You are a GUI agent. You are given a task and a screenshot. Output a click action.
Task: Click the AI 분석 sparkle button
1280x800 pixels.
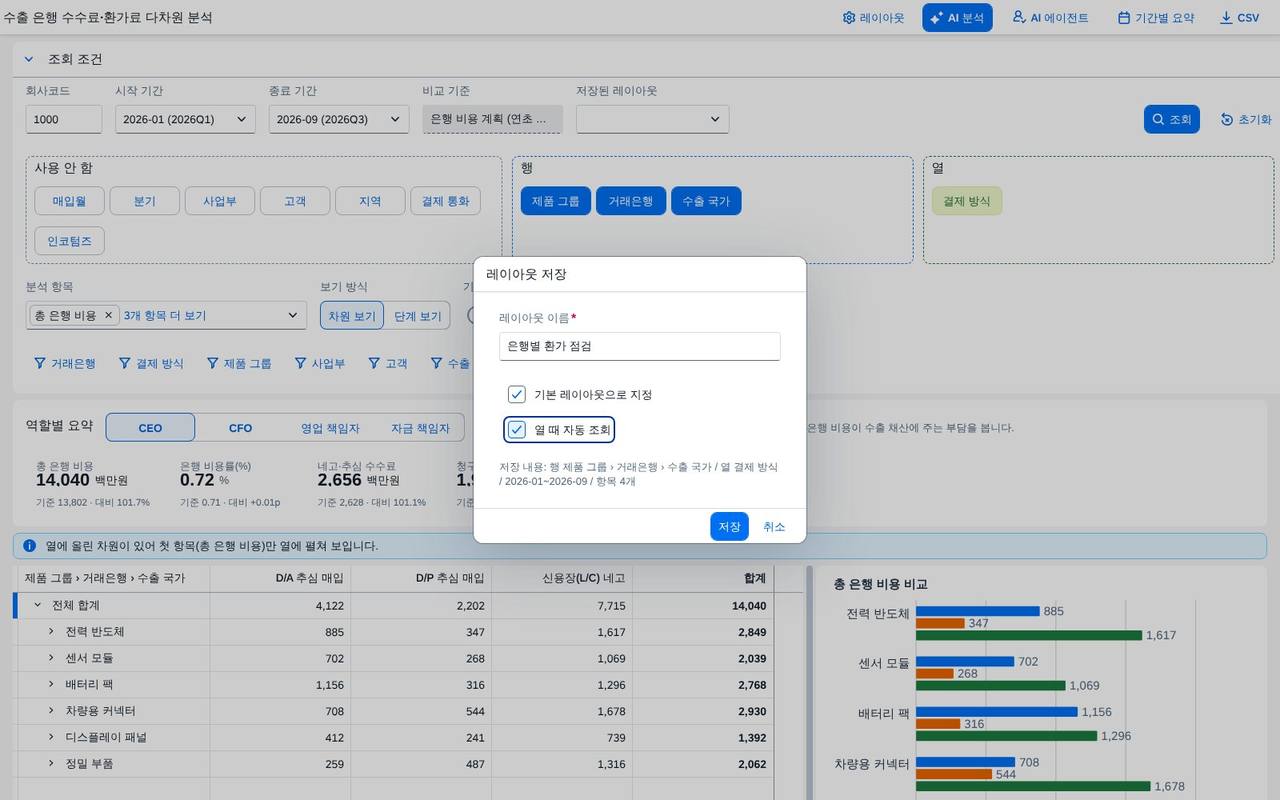pyautogui.click(x=957, y=18)
